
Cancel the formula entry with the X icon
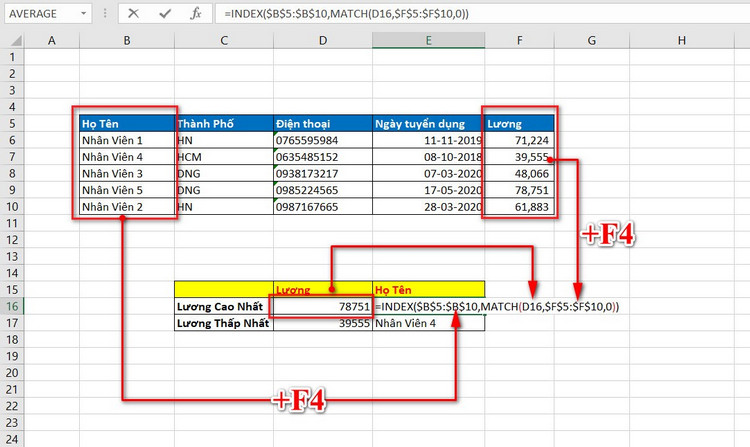(133, 13)
